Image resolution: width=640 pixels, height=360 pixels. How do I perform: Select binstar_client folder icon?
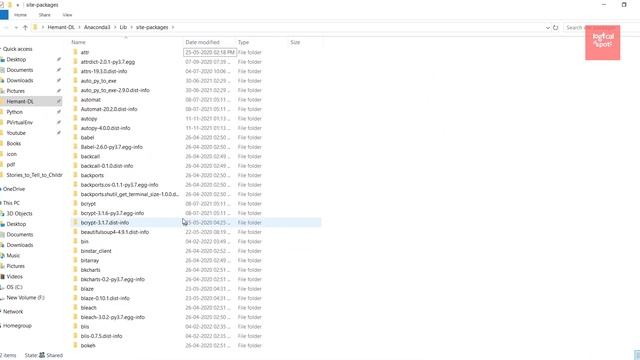75,251
